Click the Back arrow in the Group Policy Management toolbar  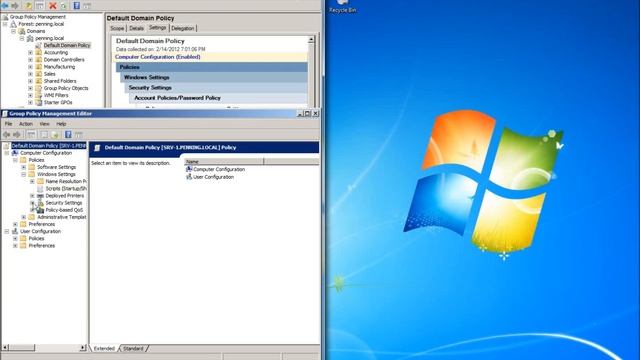point(5,5)
